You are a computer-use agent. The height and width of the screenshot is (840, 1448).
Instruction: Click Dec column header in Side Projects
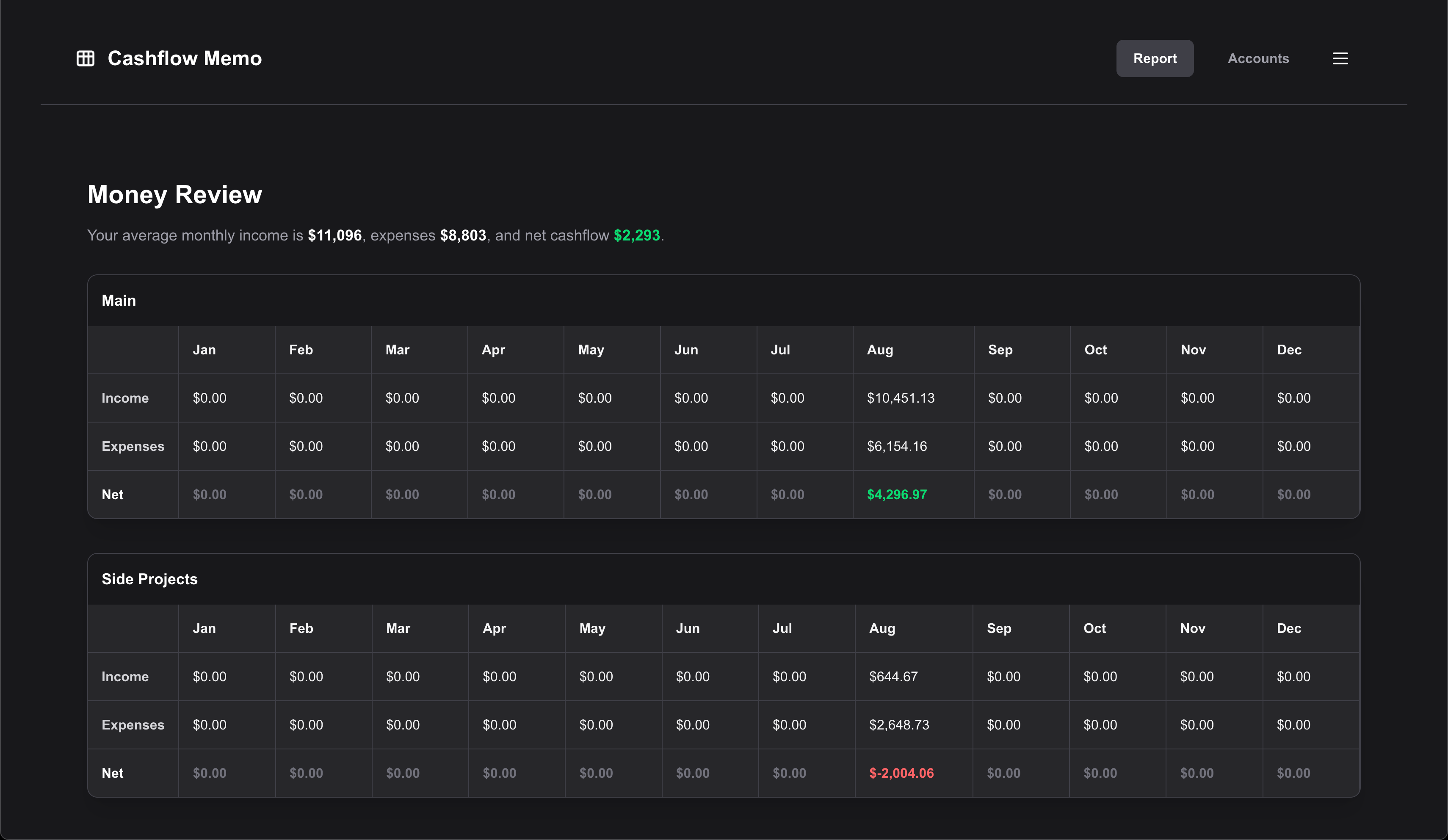[x=1288, y=629]
